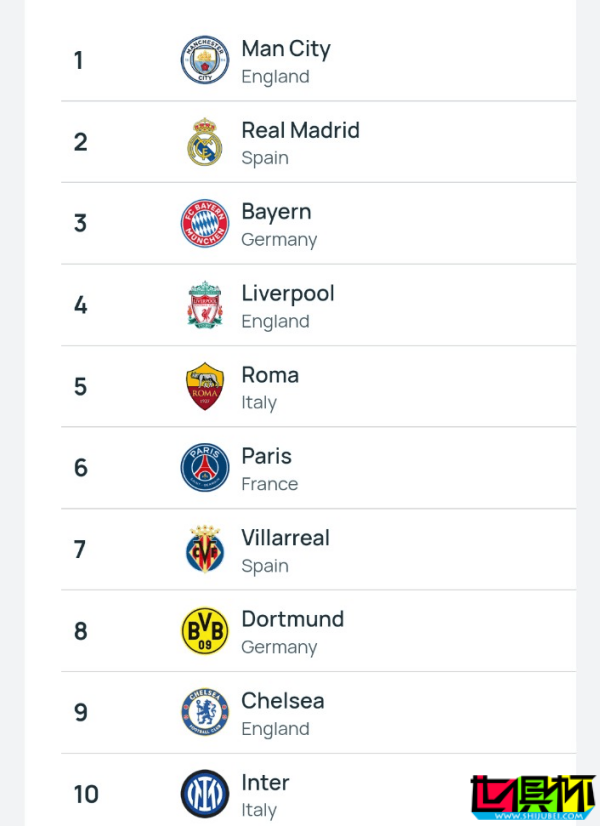Click the Inter Milan club crest

pos(205,794)
